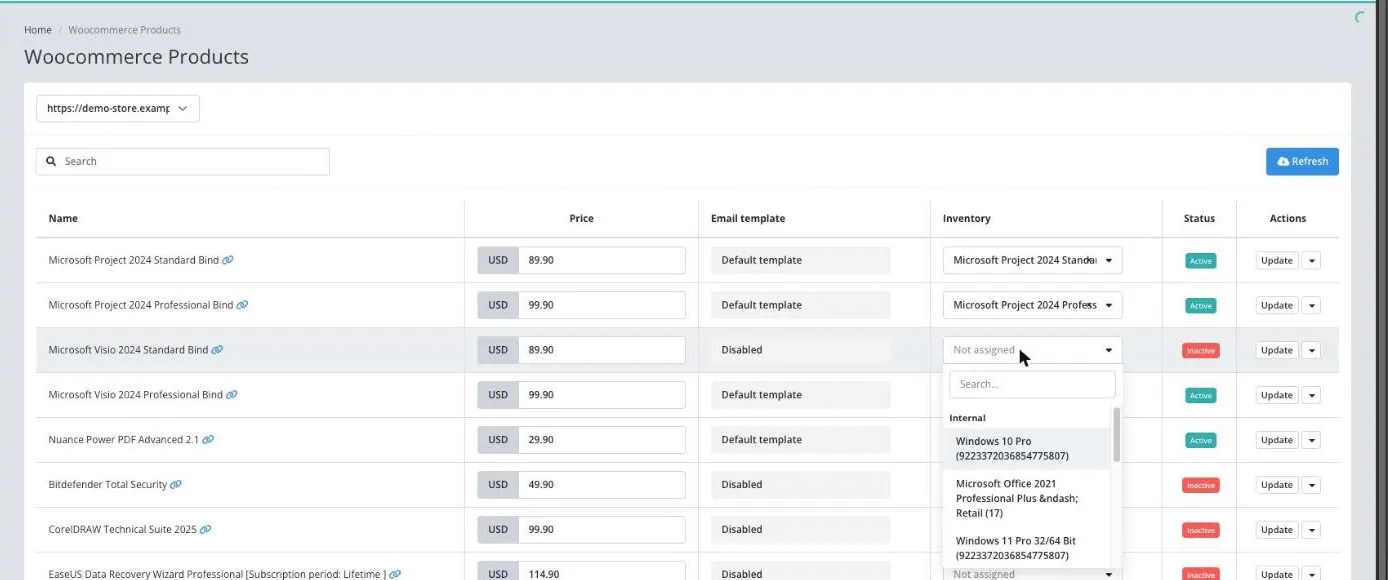Open link icon beside EaseUS Data Recovery Wizard
The width and height of the screenshot is (1388, 580).
click(395, 574)
